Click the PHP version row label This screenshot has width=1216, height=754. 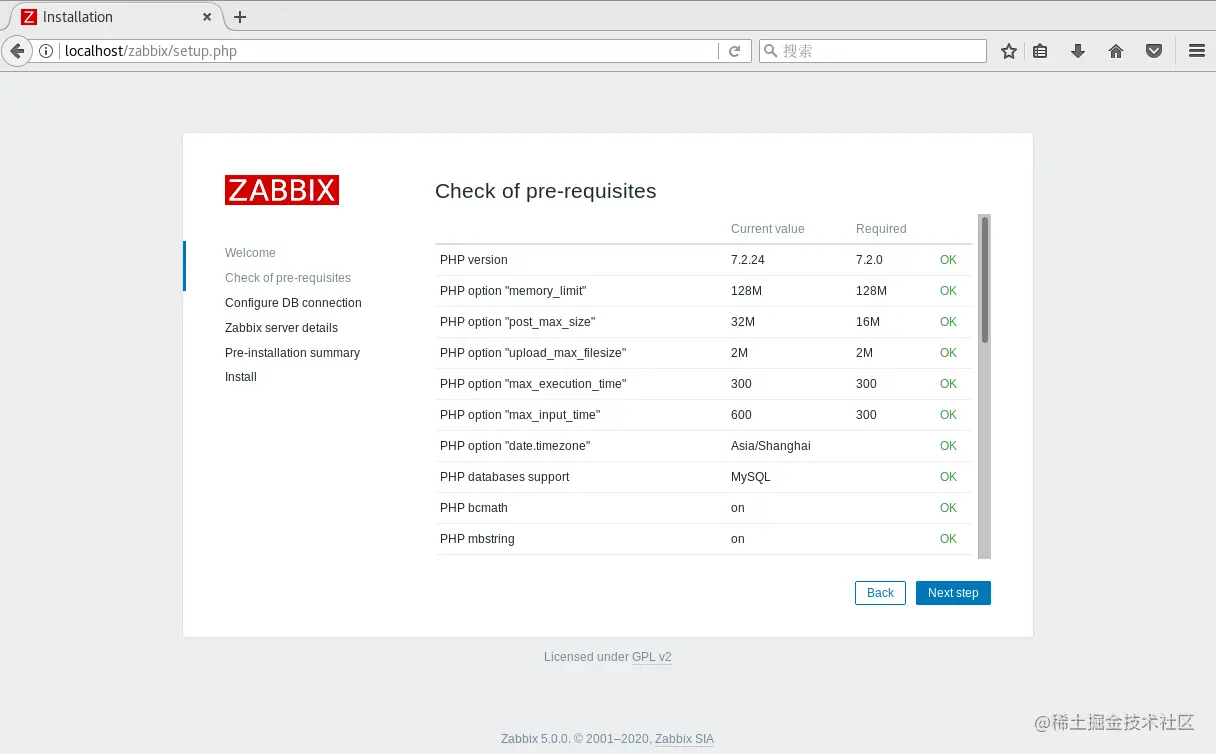point(474,260)
